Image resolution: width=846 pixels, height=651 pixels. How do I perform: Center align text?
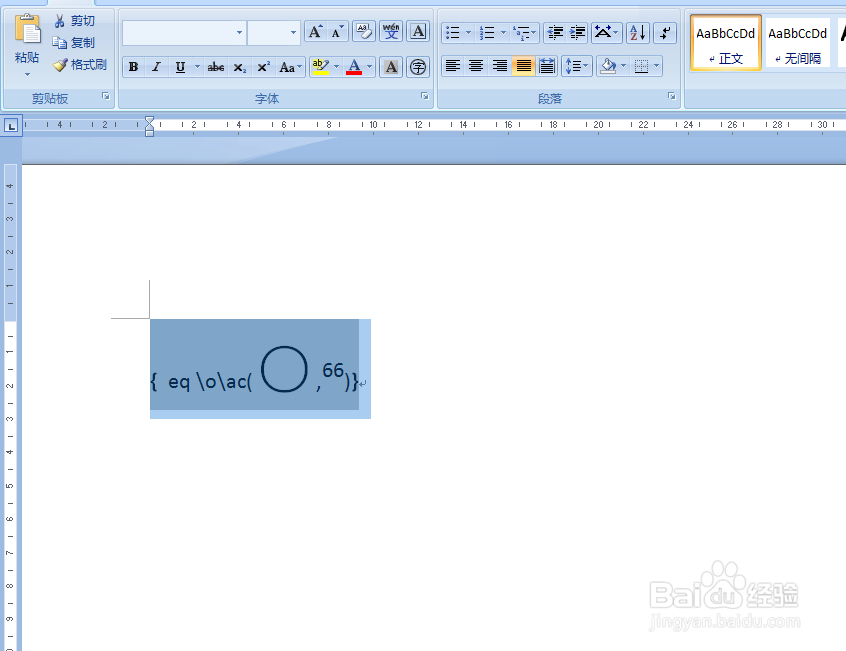[x=476, y=66]
